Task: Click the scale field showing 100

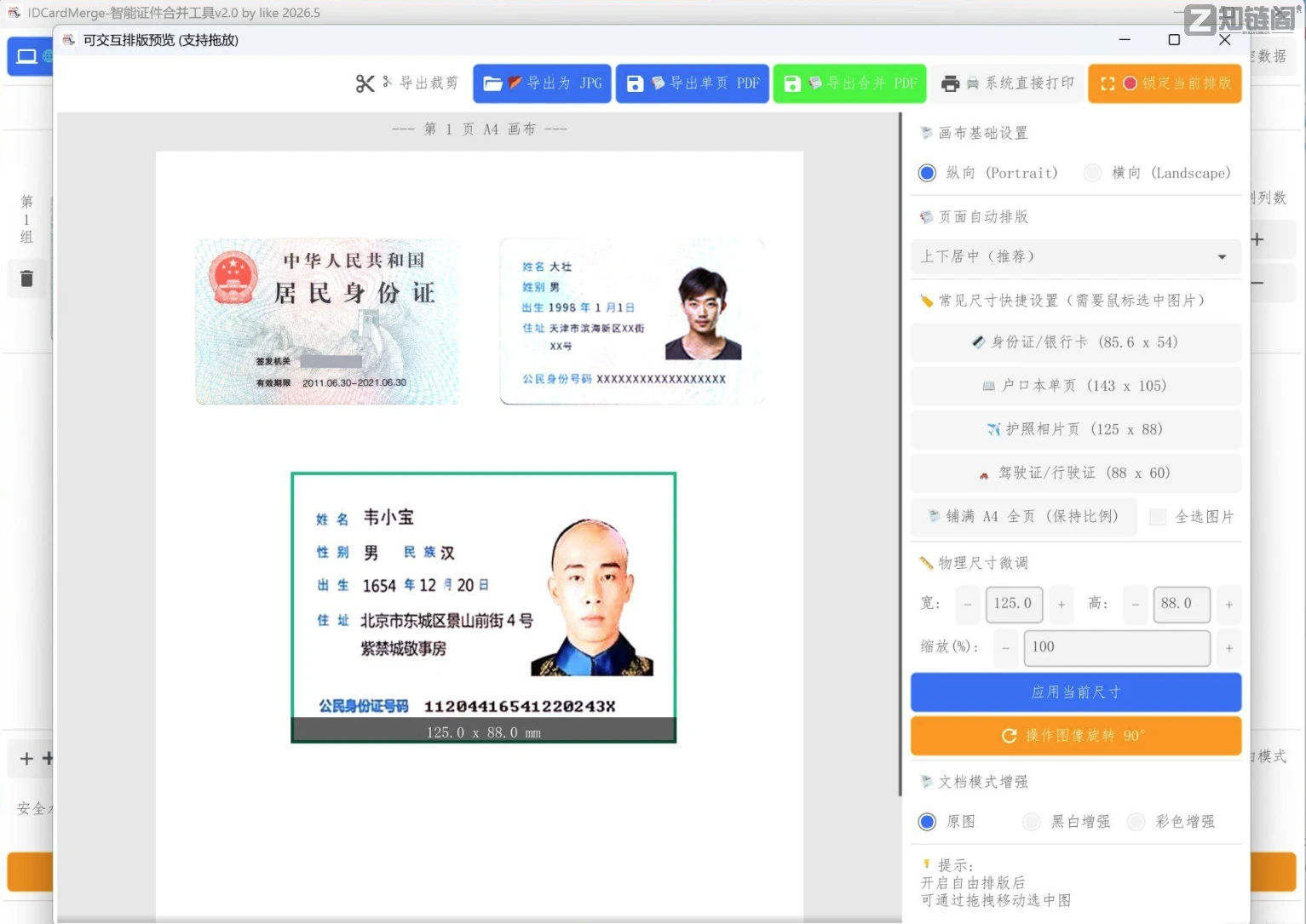Action: coord(1117,647)
